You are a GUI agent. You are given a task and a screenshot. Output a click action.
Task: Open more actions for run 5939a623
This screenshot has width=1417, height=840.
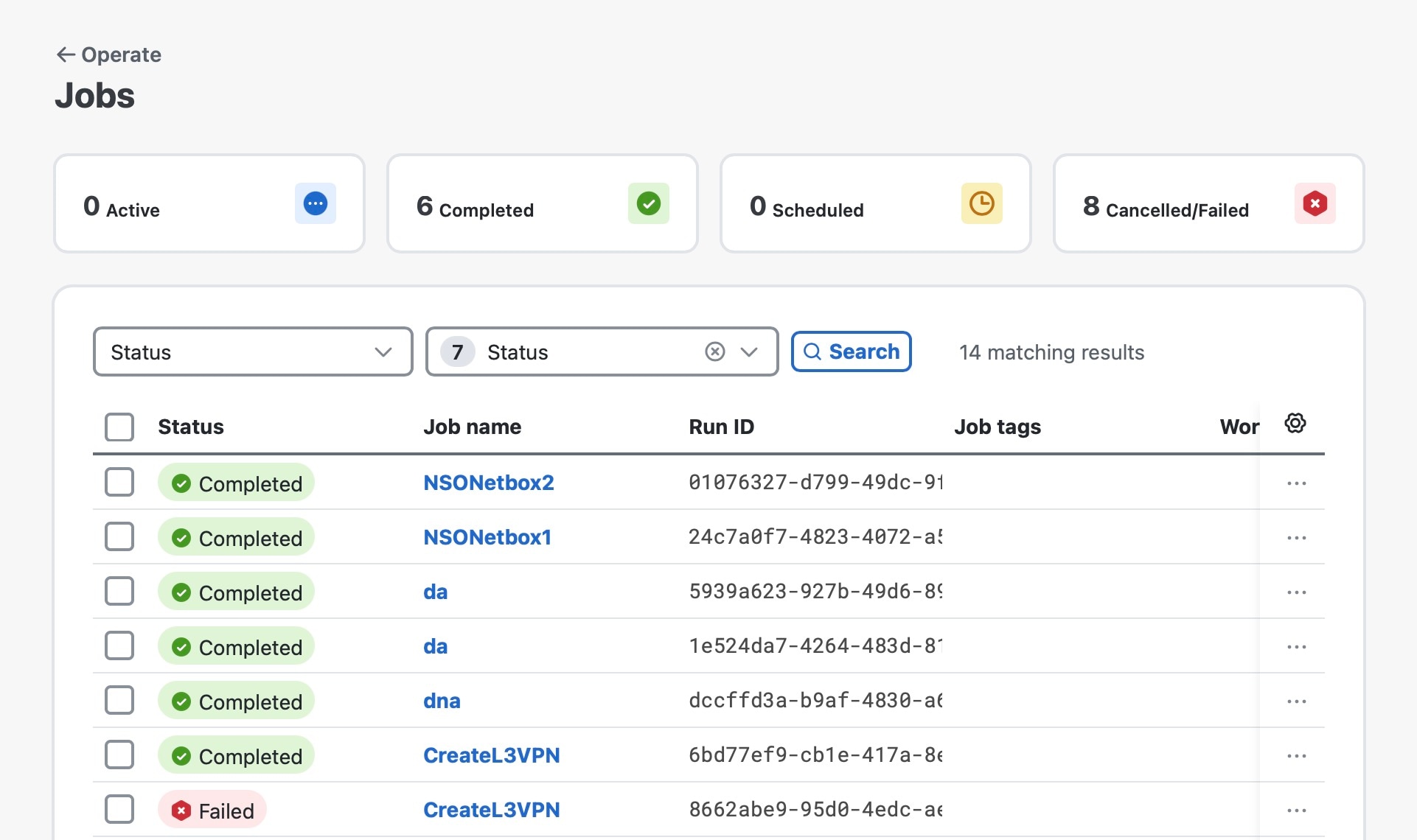tap(1297, 592)
